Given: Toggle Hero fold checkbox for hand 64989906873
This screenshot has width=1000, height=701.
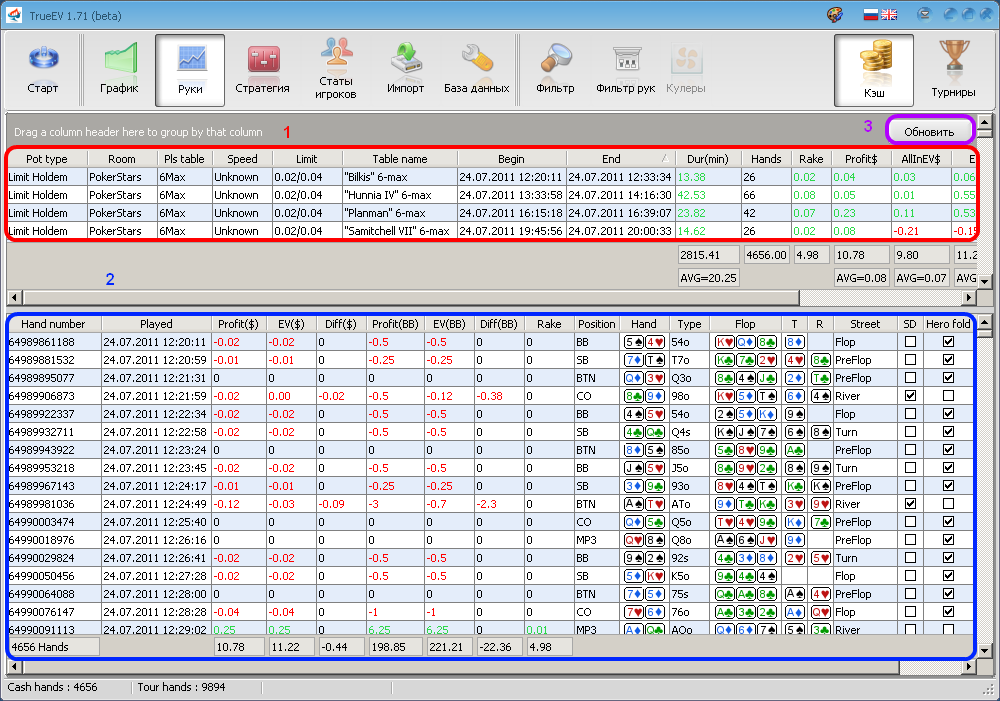Looking at the screenshot, I should 948,396.
